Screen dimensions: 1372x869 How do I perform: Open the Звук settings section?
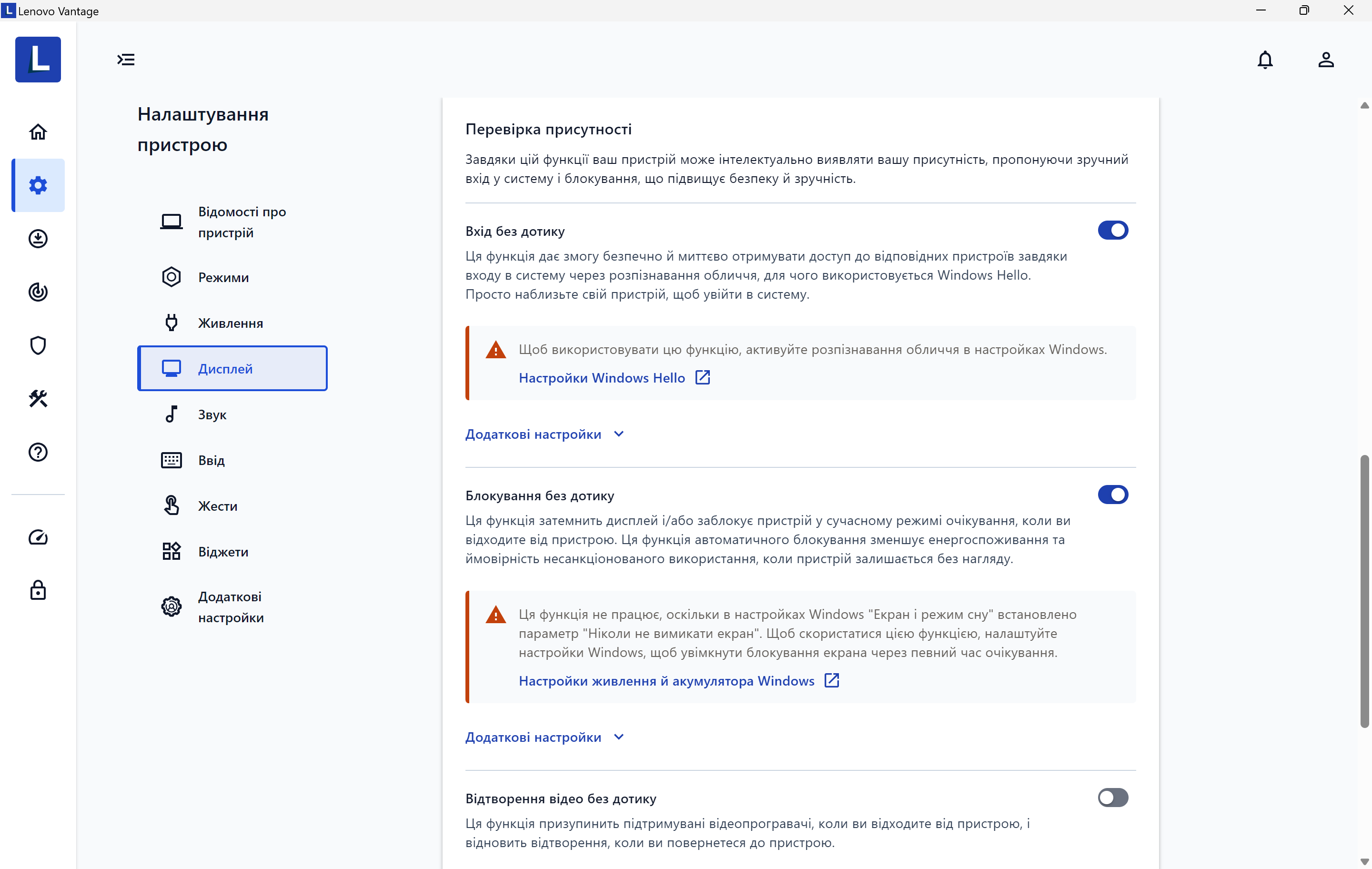click(x=212, y=415)
